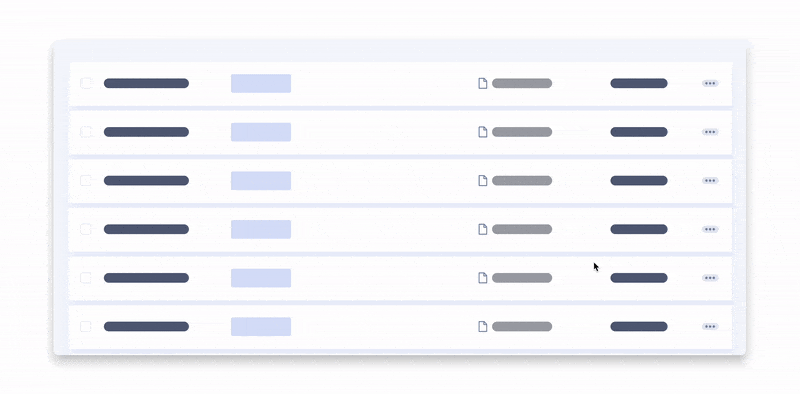Viewport: 800px width, 394px height.
Task: Open the gray file name in second row
Action: pos(522,132)
